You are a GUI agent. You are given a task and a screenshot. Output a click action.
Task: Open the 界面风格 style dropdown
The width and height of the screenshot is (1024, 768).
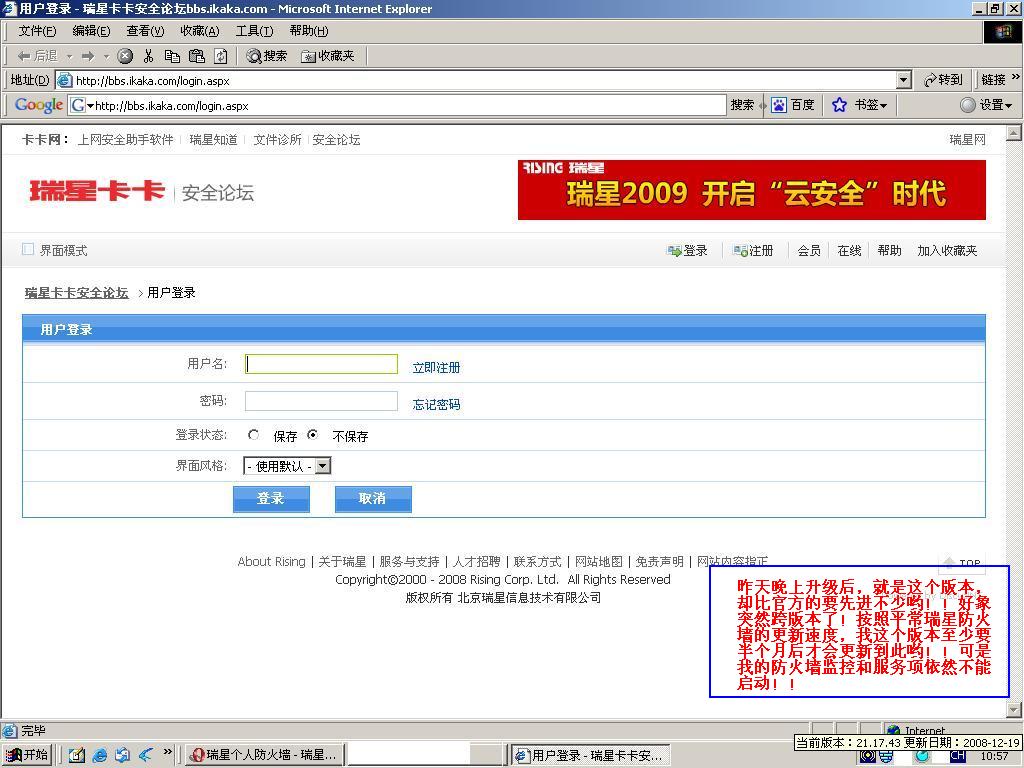pyautogui.click(x=287, y=466)
